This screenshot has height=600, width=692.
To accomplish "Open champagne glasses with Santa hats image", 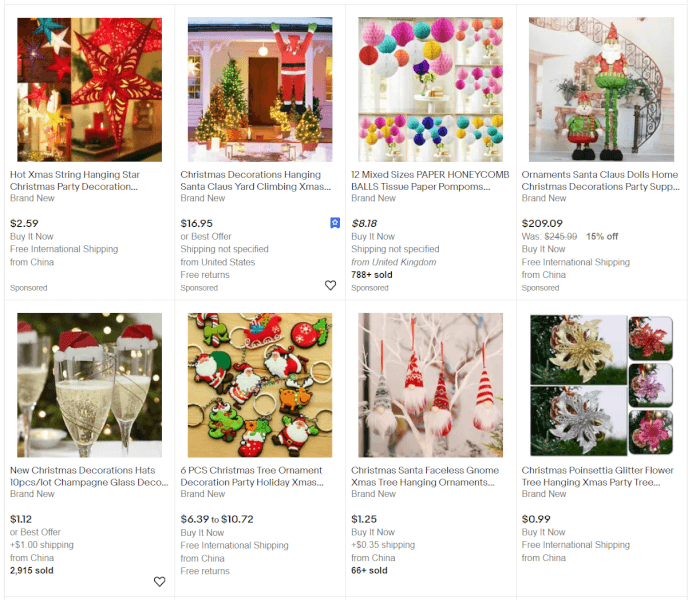I will (x=90, y=385).
